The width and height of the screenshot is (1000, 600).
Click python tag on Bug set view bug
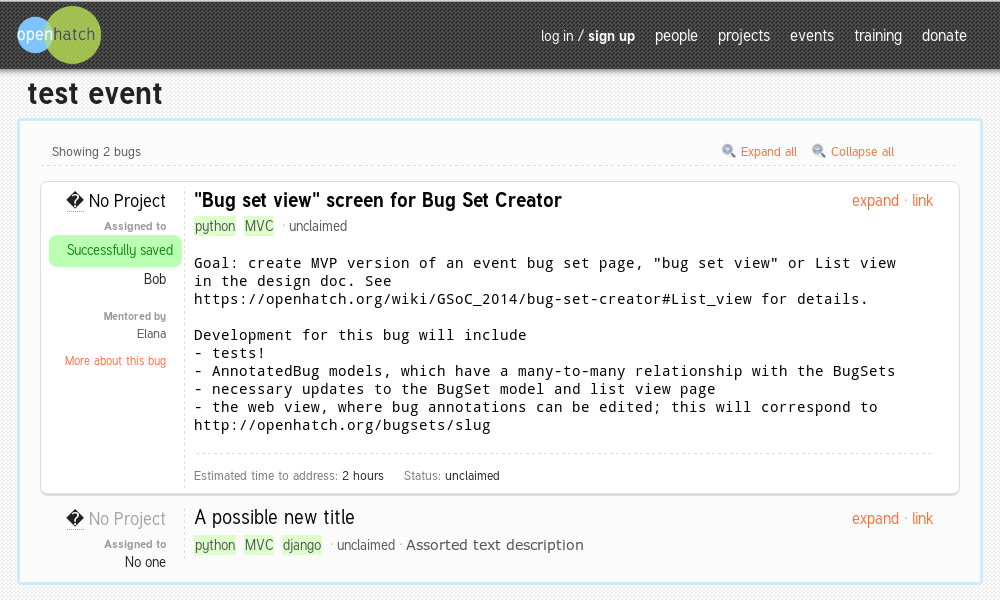click(x=215, y=226)
